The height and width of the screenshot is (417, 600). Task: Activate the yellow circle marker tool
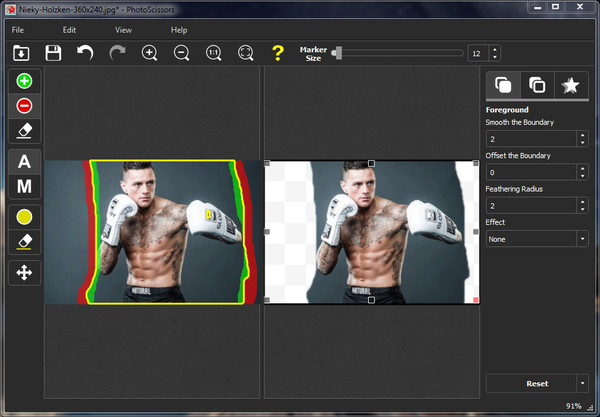coord(24,216)
